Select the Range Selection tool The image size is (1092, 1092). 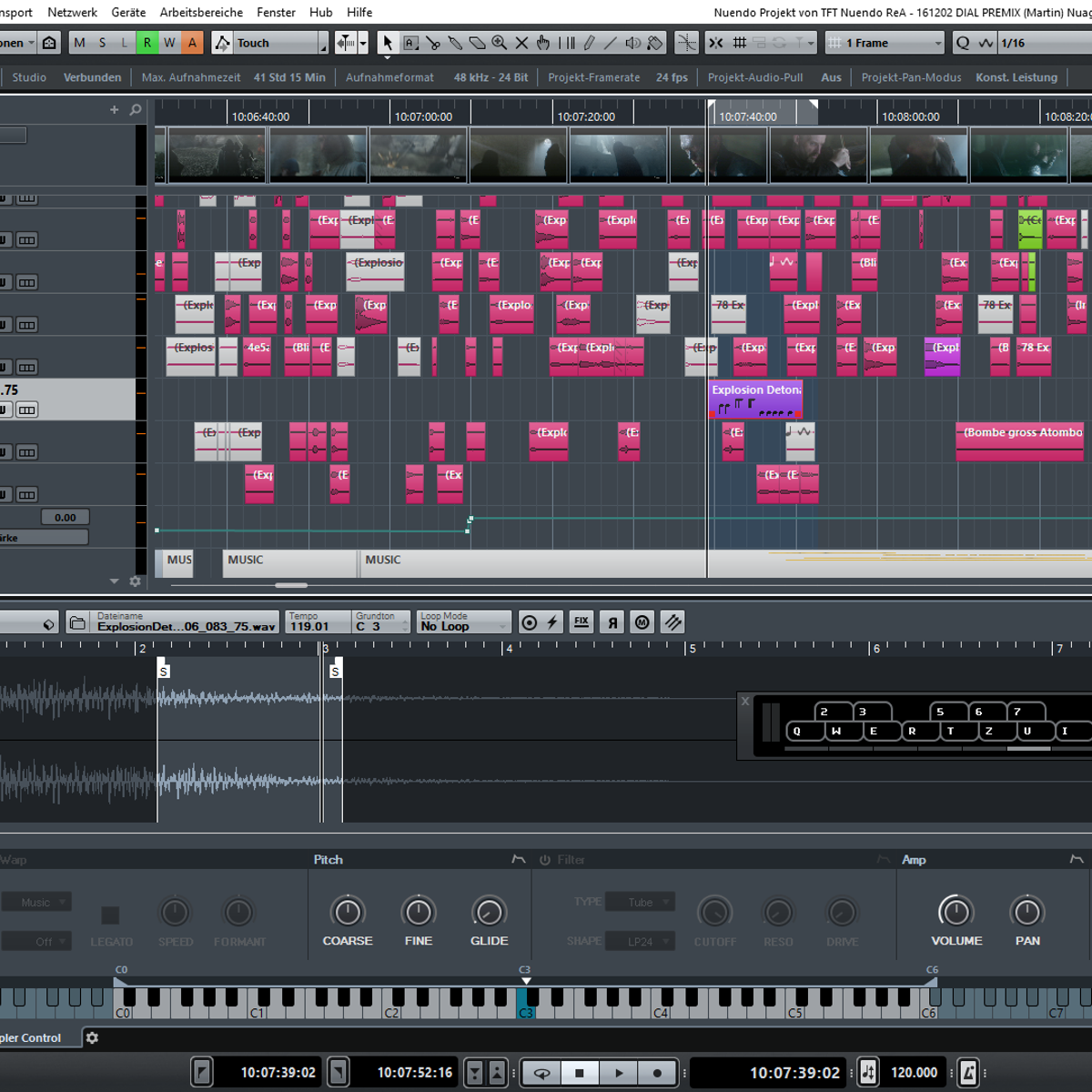tap(410, 43)
